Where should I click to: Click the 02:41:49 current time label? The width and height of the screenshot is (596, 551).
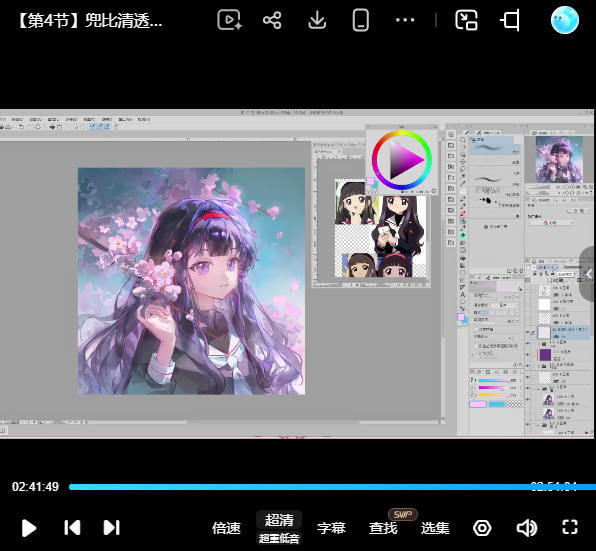coord(35,487)
